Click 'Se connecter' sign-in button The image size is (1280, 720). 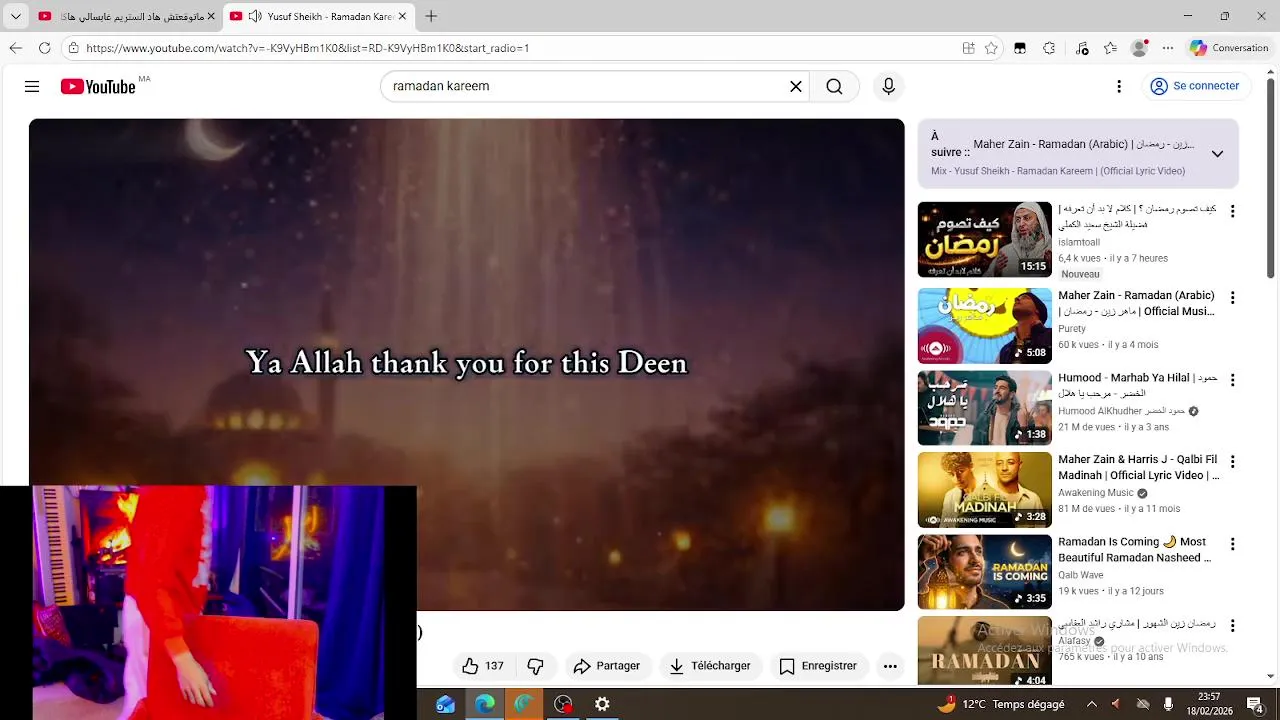pos(1195,86)
